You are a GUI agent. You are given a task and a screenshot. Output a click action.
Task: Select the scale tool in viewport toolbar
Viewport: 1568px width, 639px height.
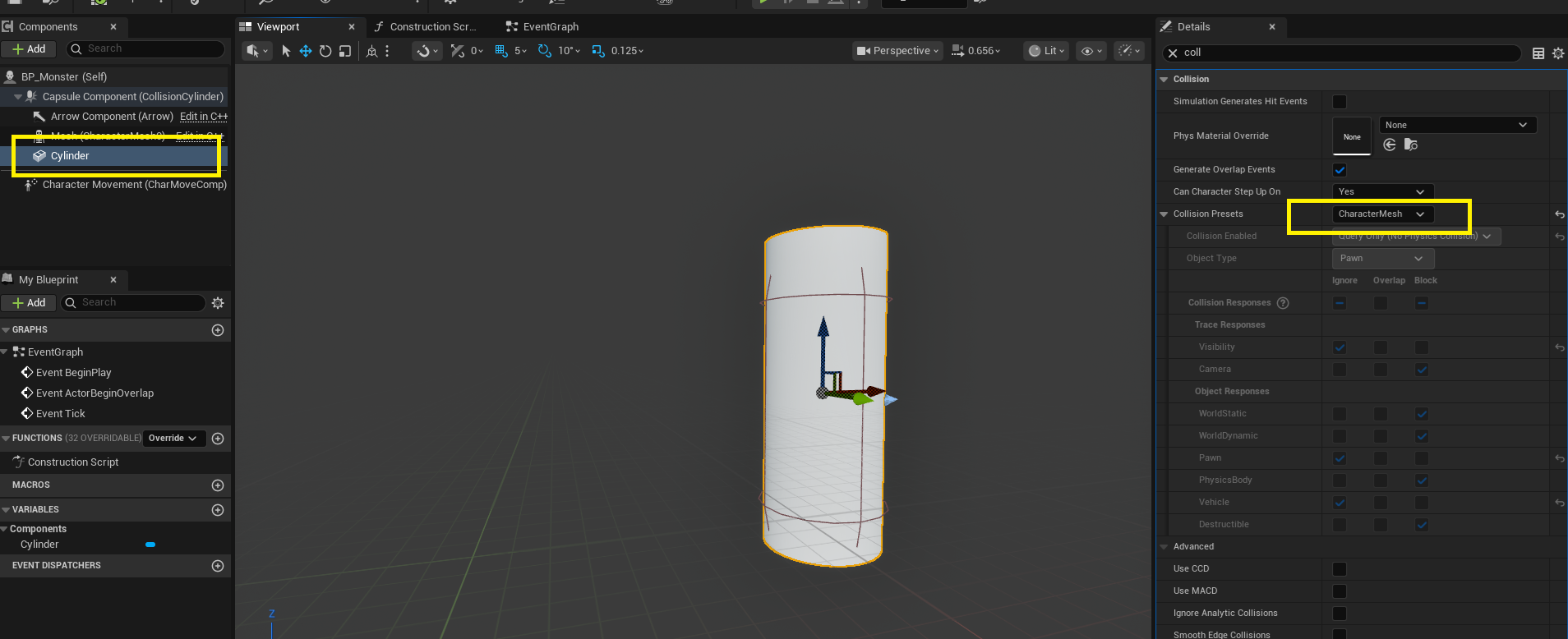[345, 51]
